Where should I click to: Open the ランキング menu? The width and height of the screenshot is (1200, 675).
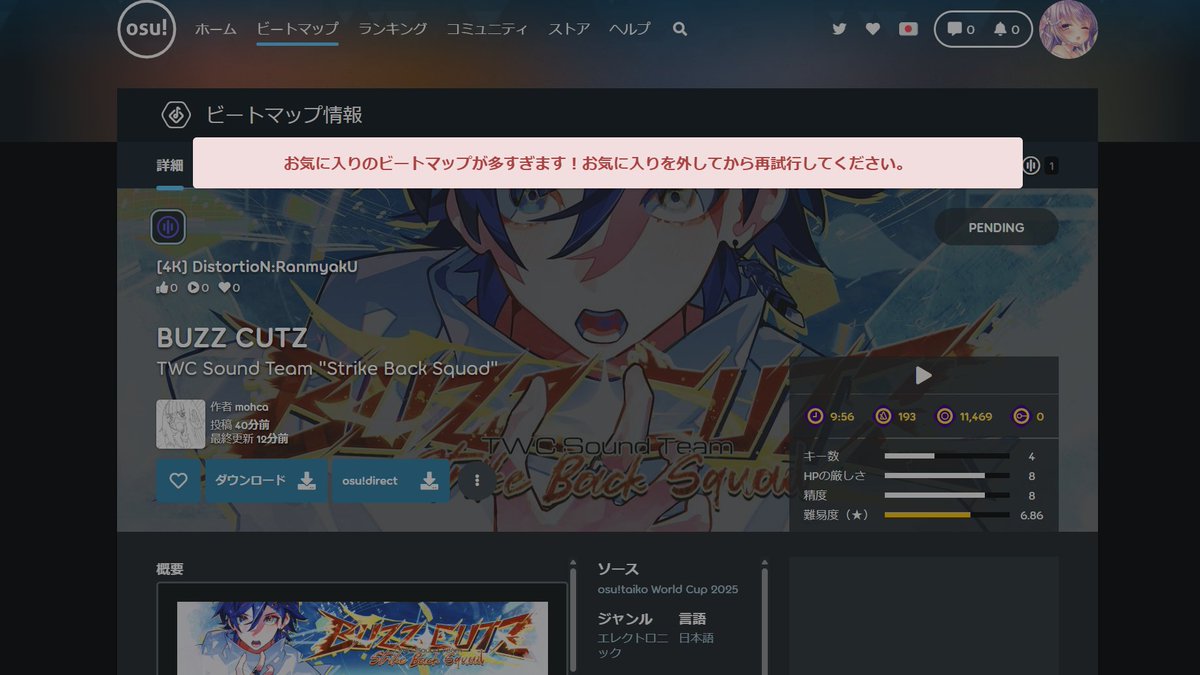point(392,29)
